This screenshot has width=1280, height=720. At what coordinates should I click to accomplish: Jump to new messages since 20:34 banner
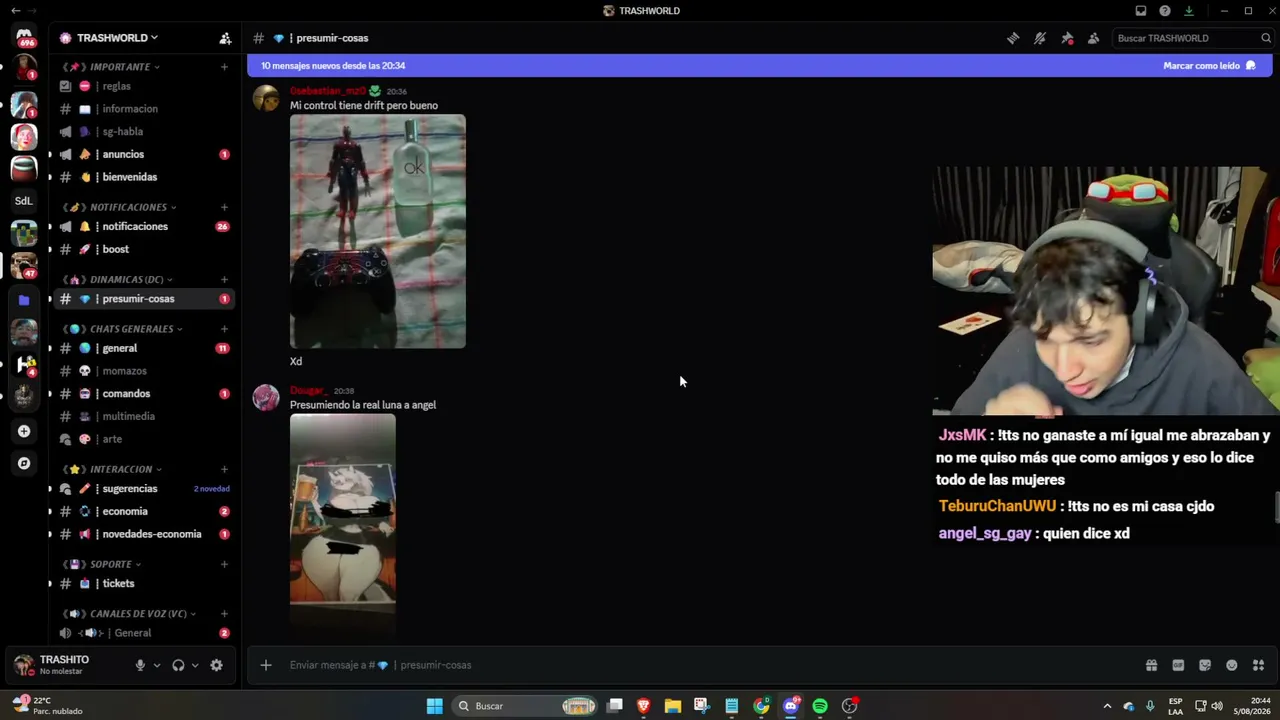click(x=333, y=66)
